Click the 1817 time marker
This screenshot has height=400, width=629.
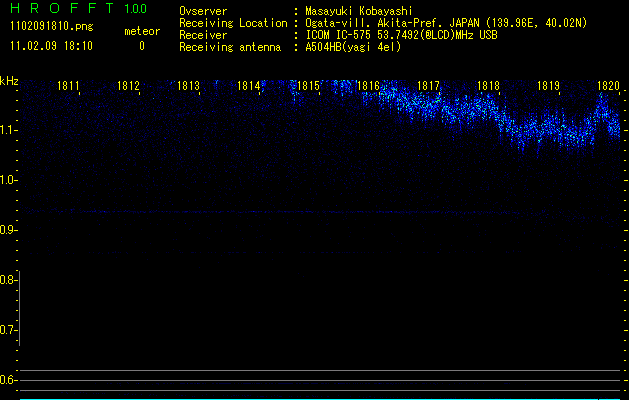point(428,86)
